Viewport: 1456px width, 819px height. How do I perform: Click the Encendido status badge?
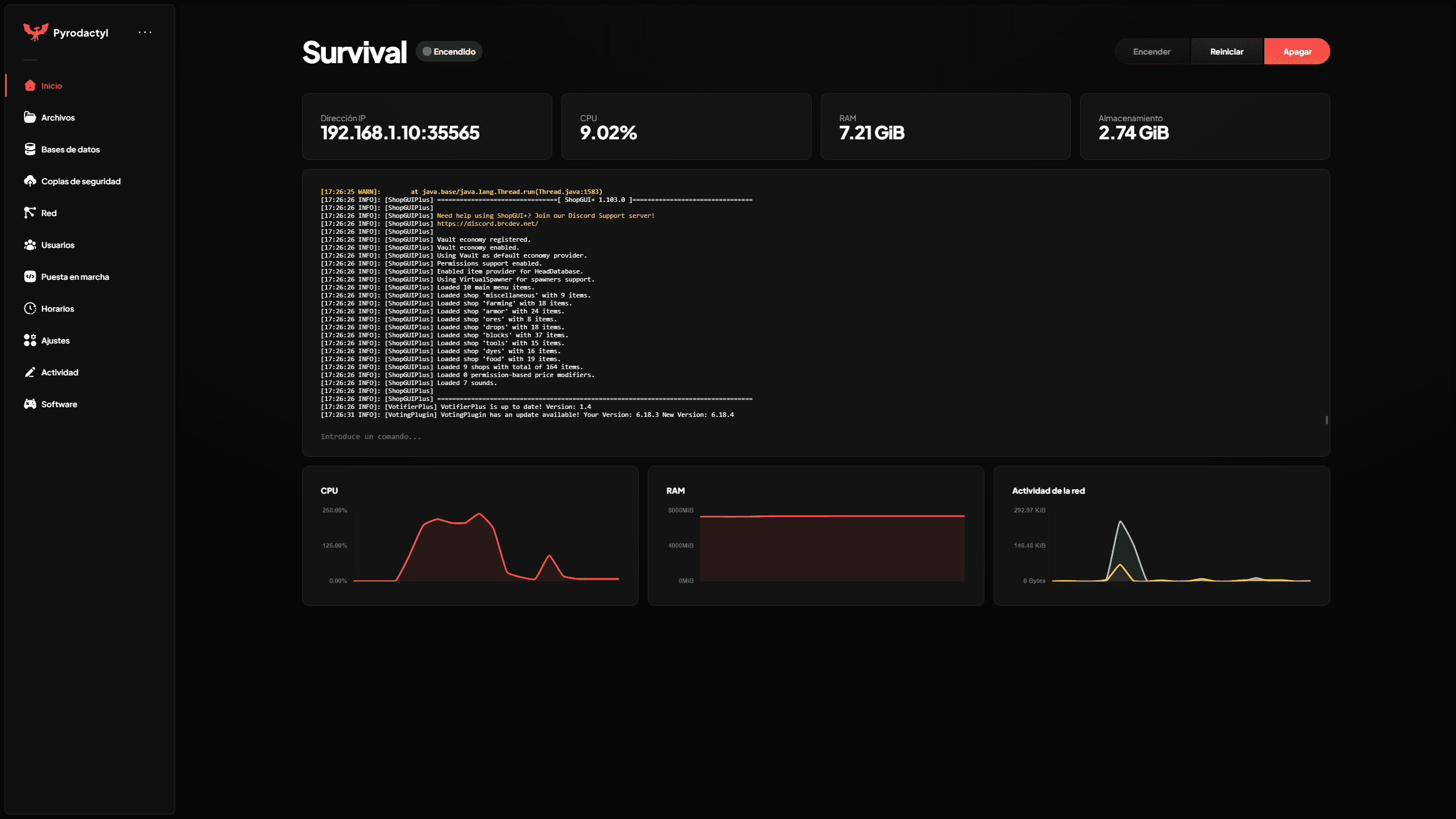pos(449,52)
